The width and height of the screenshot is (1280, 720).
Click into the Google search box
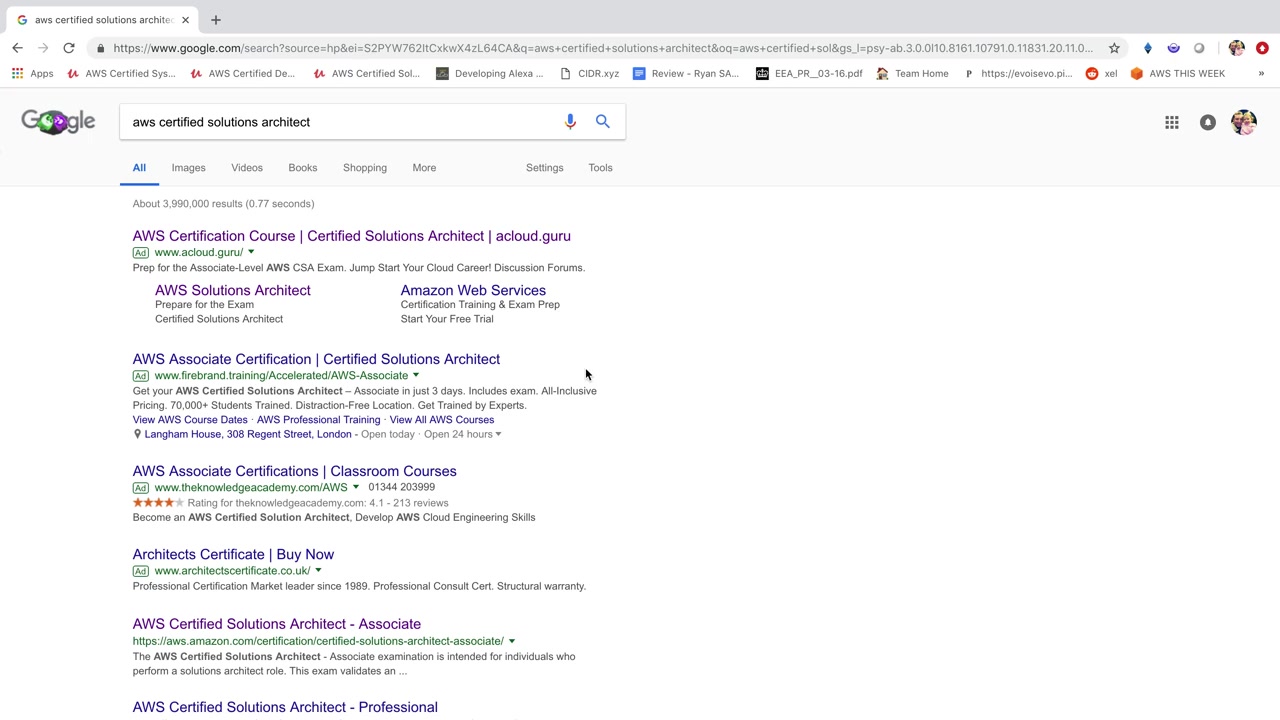pos(340,122)
